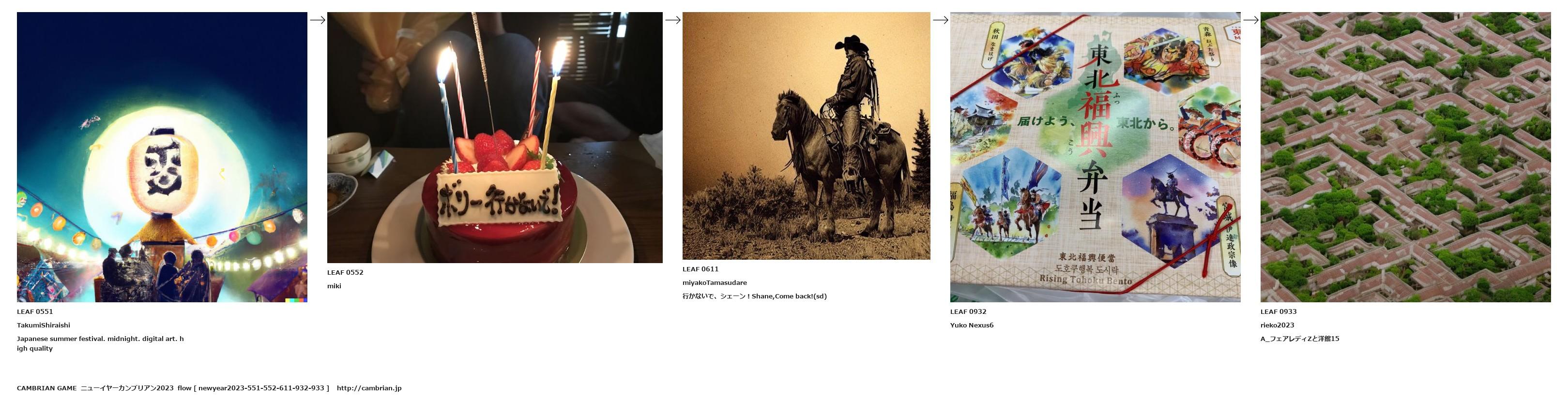Click author name rieko2023
The height and width of the screenshot is (400, 1568).
[1277, 325]
